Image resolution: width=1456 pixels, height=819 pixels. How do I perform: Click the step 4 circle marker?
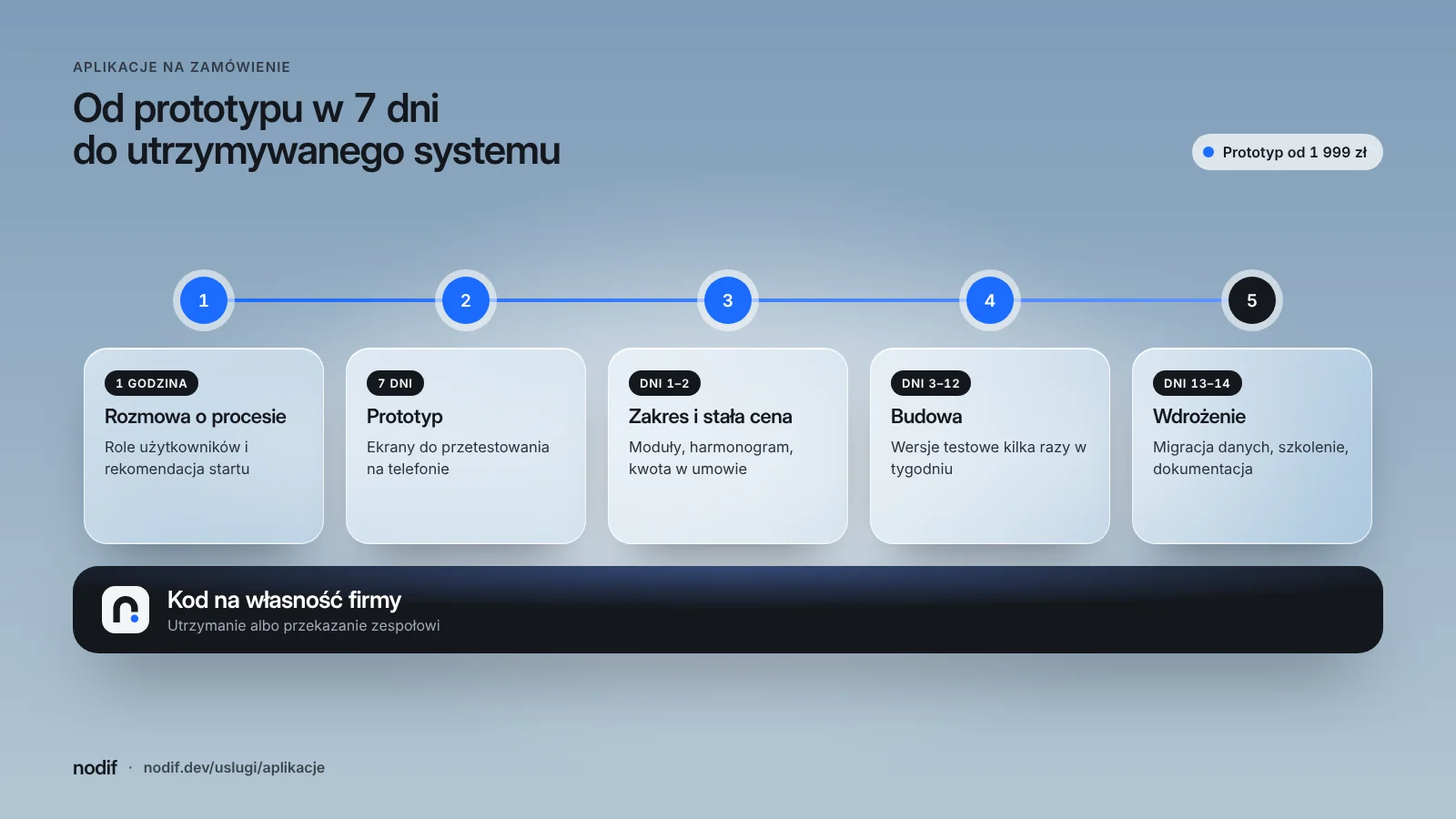pyautogui.click(x=990, y=300)
